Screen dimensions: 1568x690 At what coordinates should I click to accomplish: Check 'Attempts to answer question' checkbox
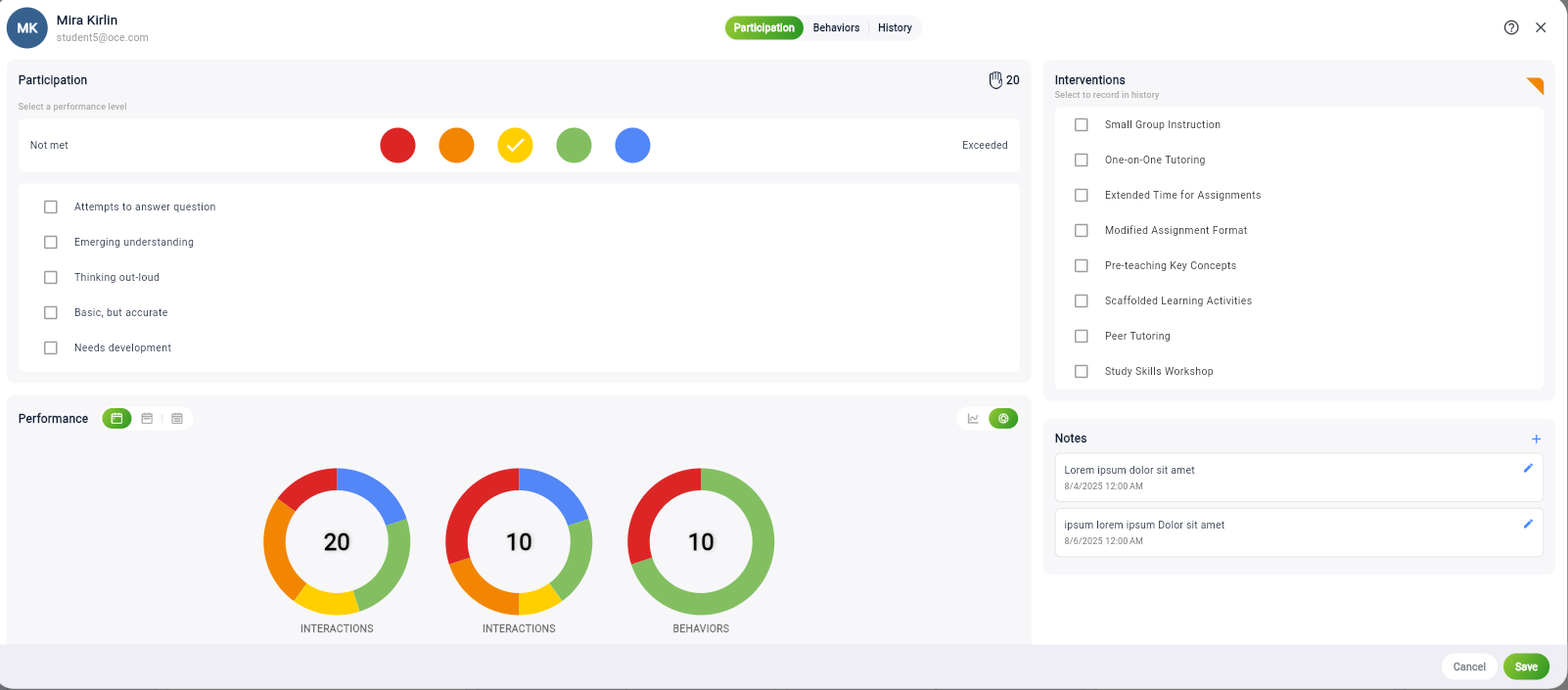[51, 207]
